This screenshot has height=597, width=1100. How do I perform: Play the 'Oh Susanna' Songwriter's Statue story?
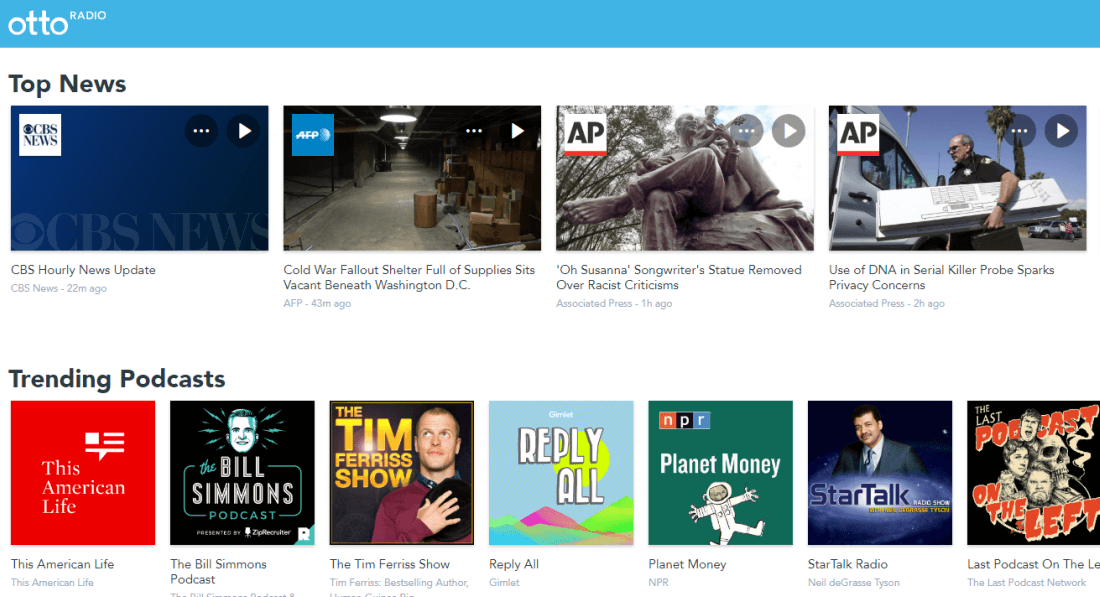pos(789,131)
